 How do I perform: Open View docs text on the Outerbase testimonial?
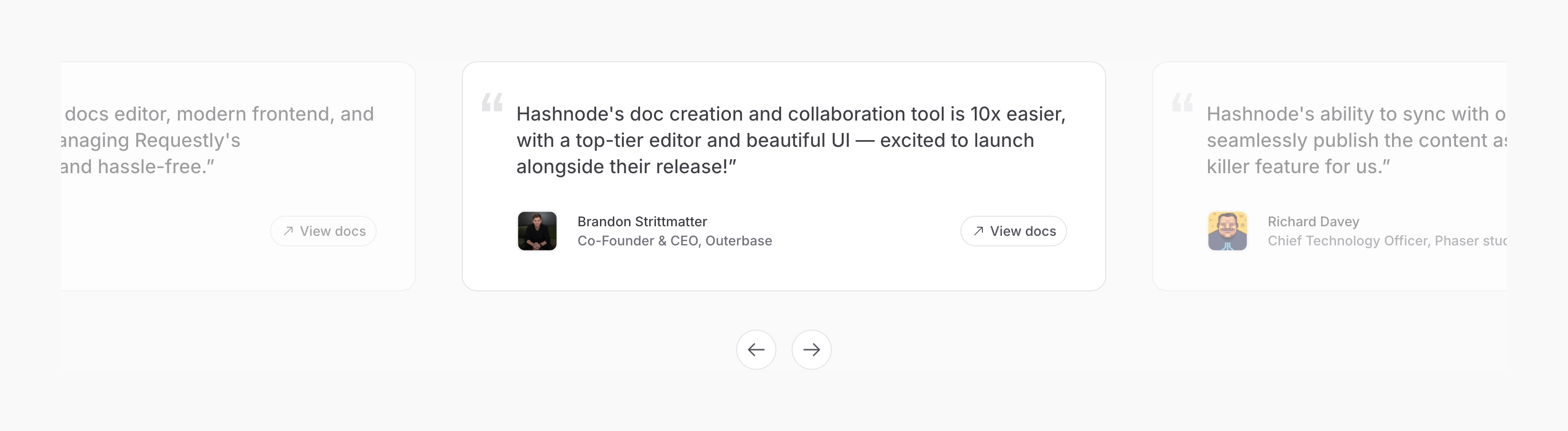point(1023,232)
